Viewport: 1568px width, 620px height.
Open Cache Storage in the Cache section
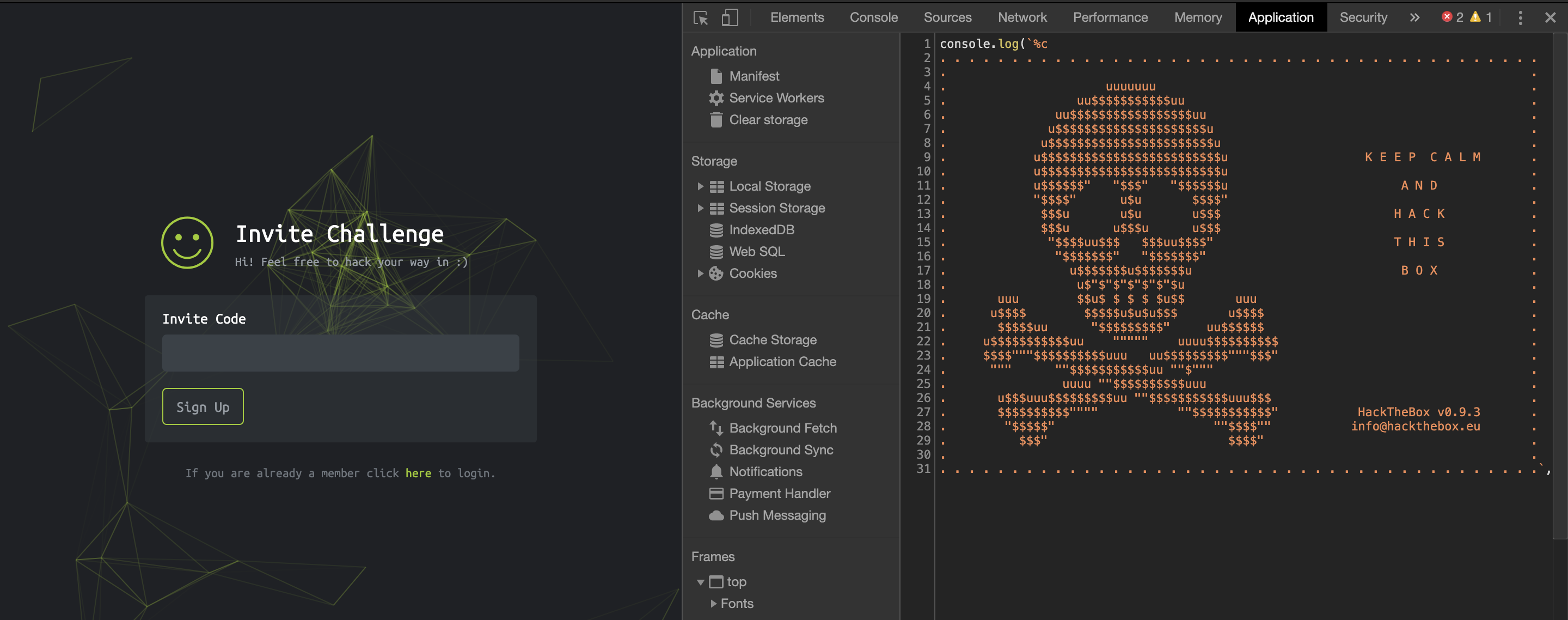[773, 340]
